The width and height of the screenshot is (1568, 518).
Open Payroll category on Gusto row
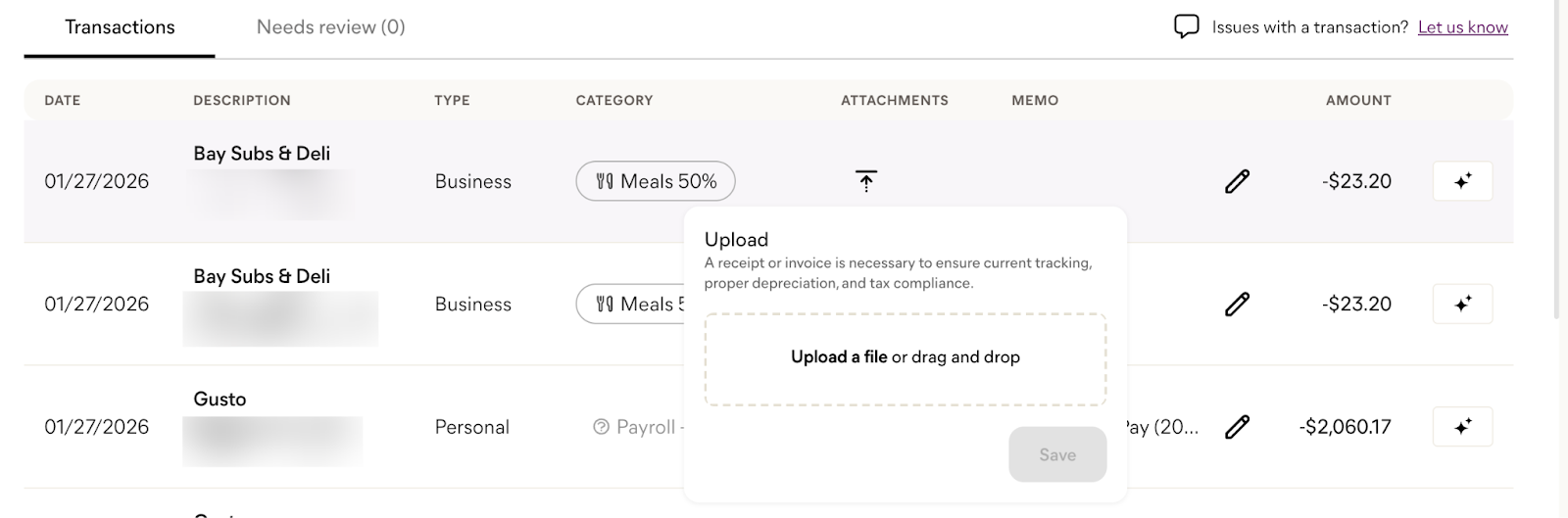(638, 427)
